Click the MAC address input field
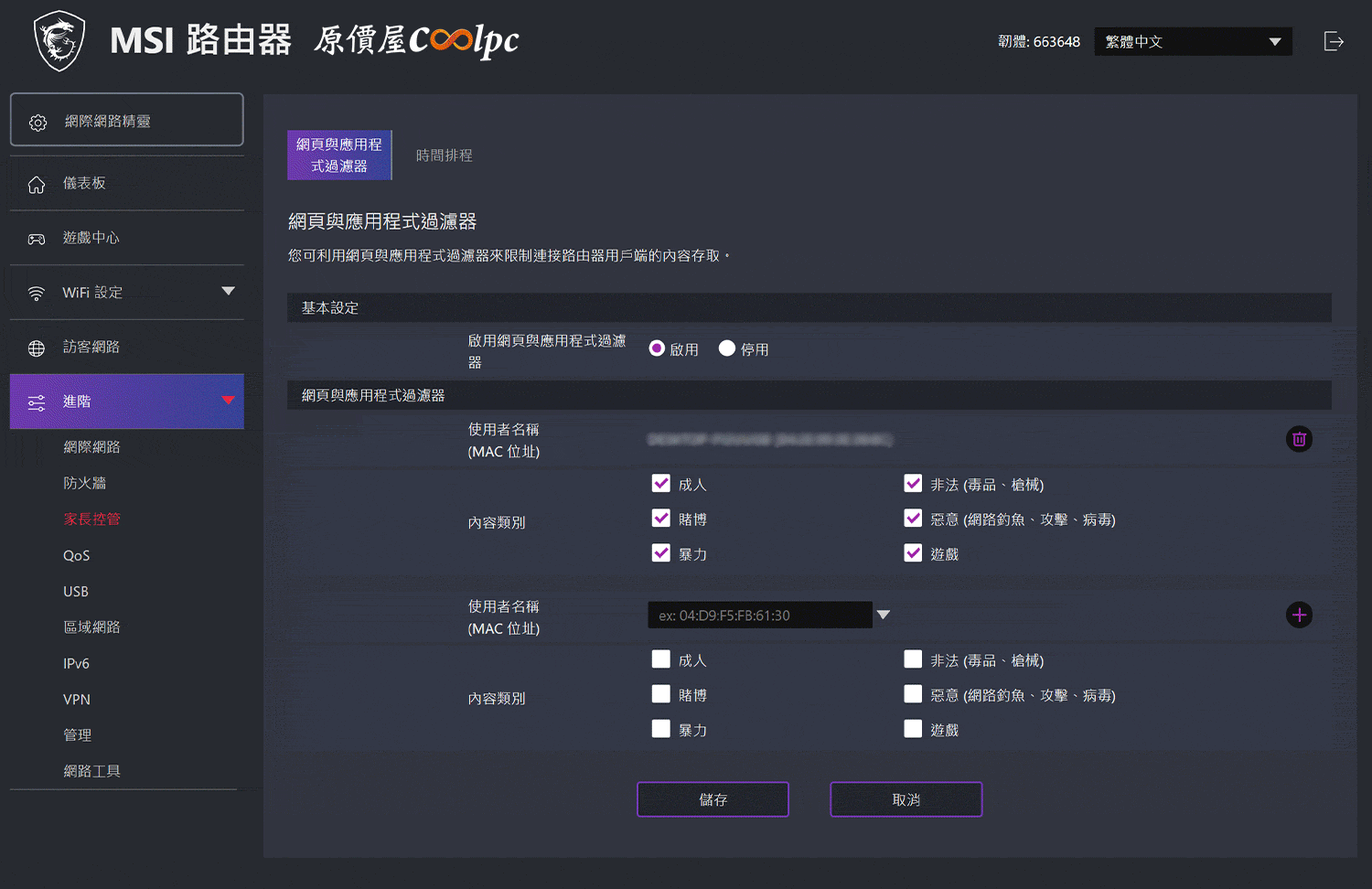This screenshot has height=889, width=1372. (760, 615)
